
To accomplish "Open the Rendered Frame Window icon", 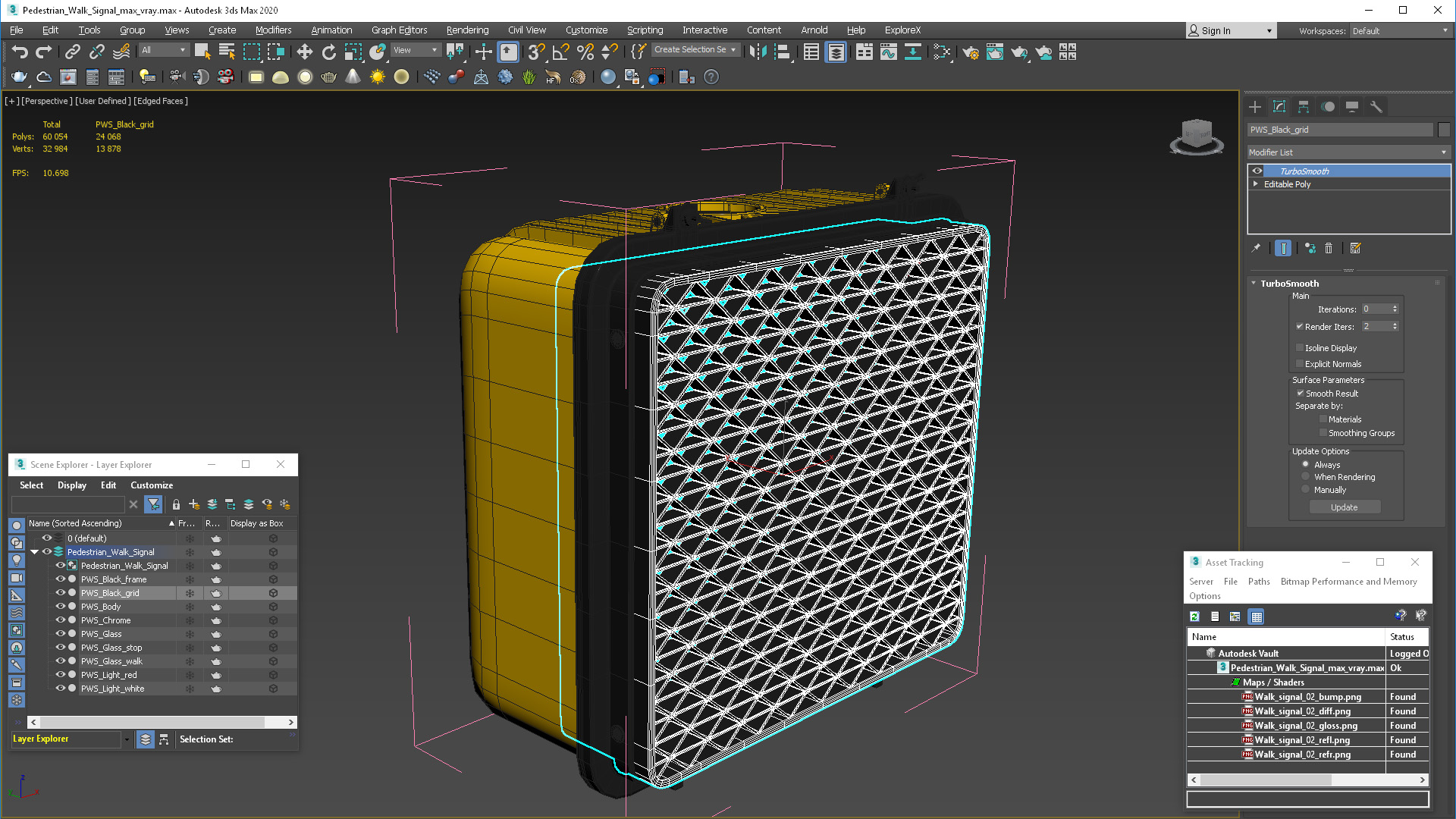I will [x=995, y=52].
